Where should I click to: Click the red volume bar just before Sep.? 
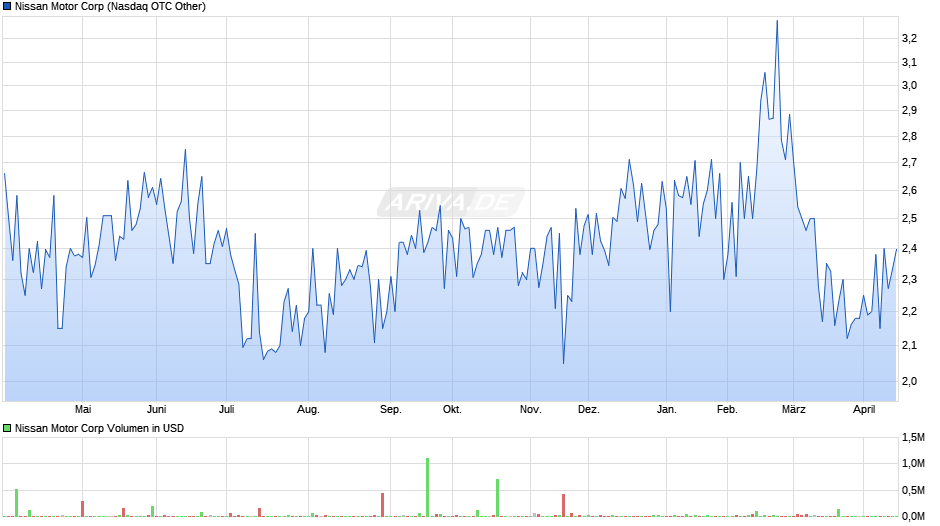tap(382, 504)
